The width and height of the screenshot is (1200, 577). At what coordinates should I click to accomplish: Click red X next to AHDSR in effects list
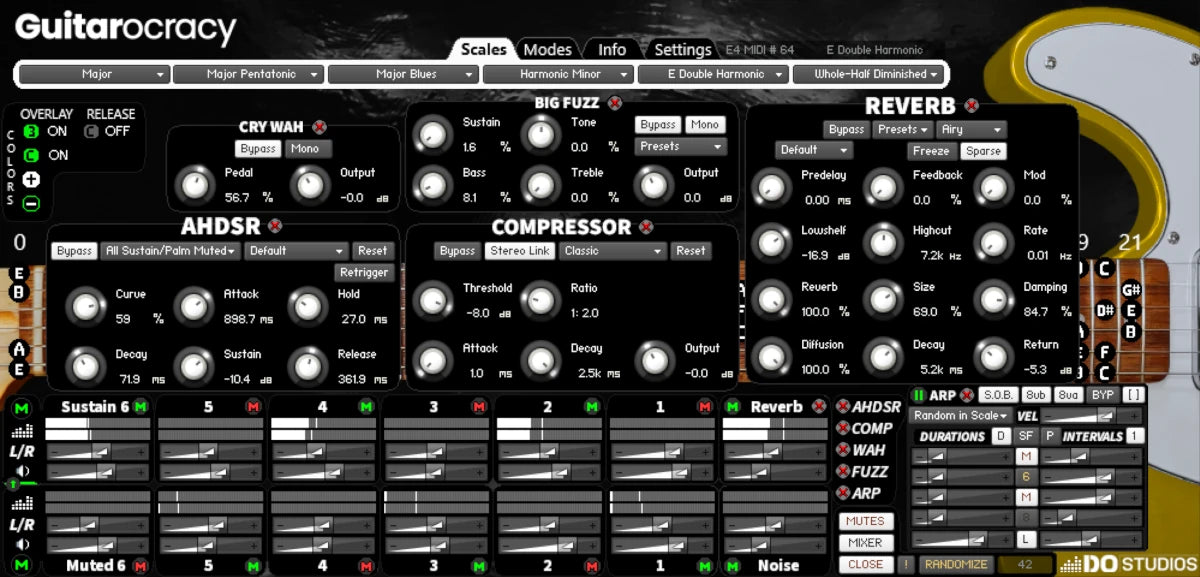[843, 407]
